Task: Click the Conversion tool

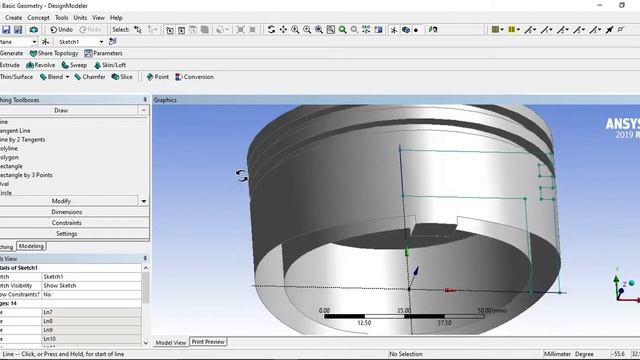Action: [x=194, y=77]
